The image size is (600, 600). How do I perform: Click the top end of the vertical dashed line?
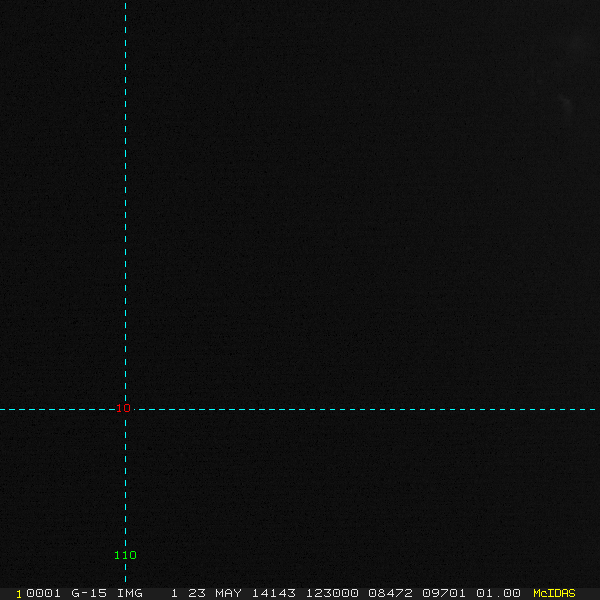click(125, 3)
